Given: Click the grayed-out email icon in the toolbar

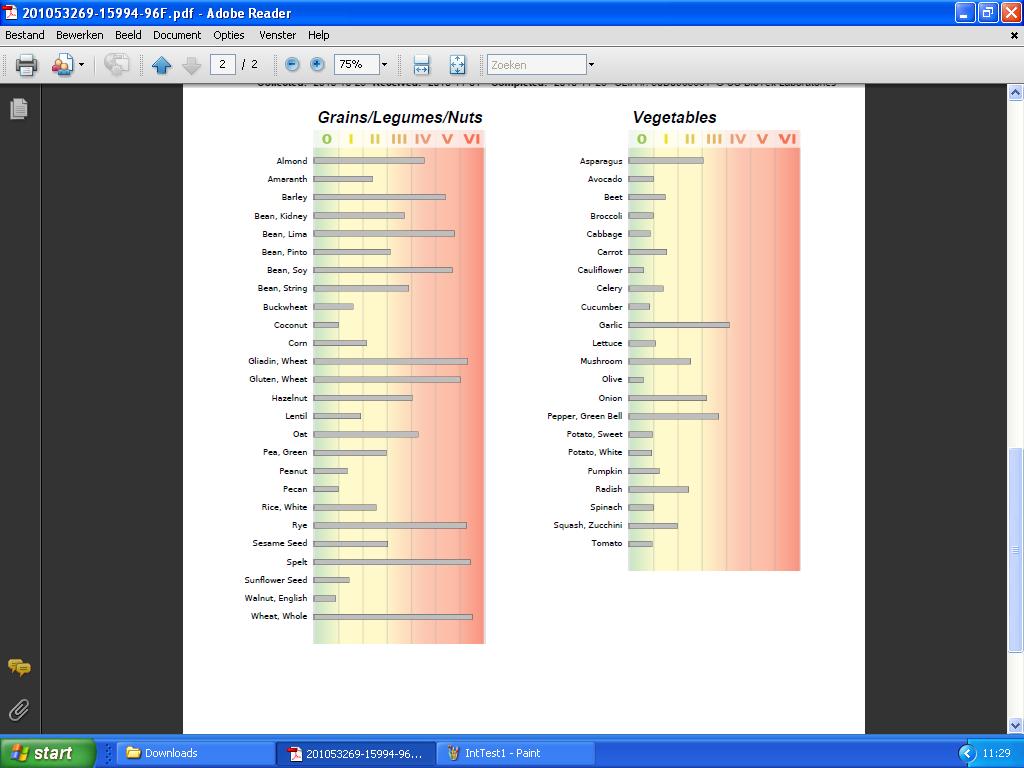Looking at the screenshot, I should (x=117, y=65).
